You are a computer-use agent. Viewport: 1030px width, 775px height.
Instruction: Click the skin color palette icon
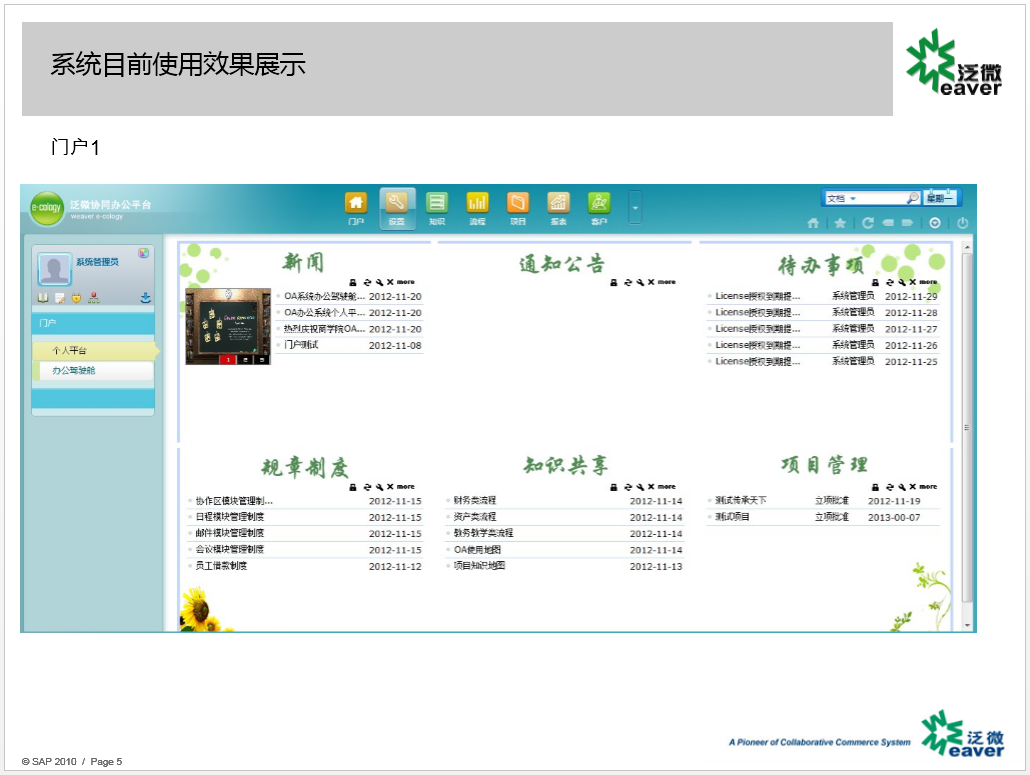pos(144,253)
